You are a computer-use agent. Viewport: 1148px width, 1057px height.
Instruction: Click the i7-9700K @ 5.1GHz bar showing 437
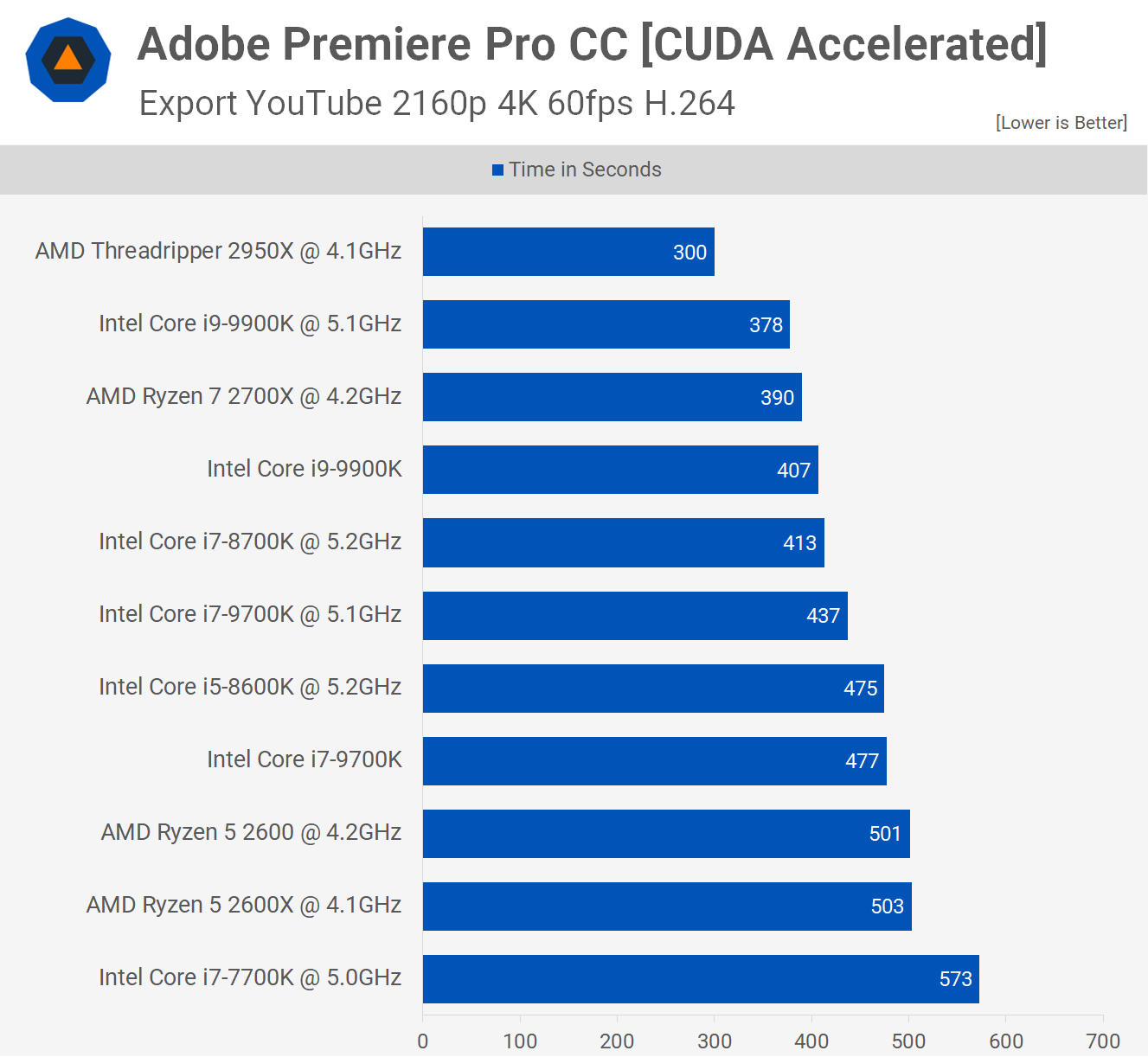click(634, 615)
